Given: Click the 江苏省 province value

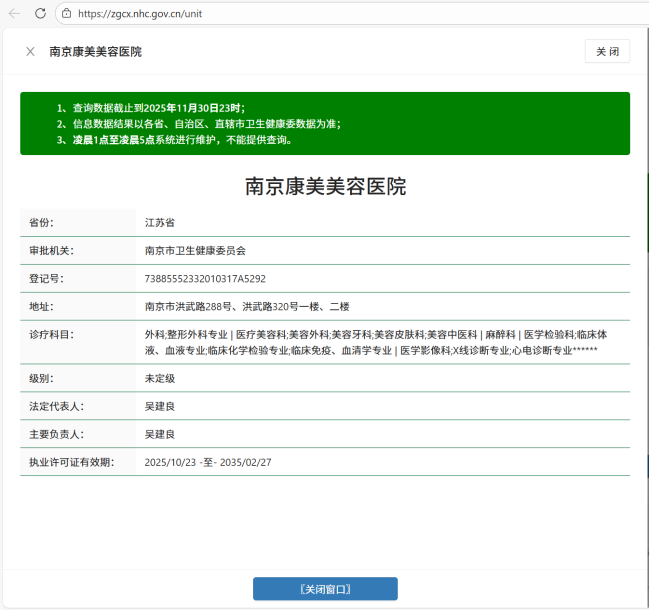Looking at the screenshot, I should tap(160, 222).
